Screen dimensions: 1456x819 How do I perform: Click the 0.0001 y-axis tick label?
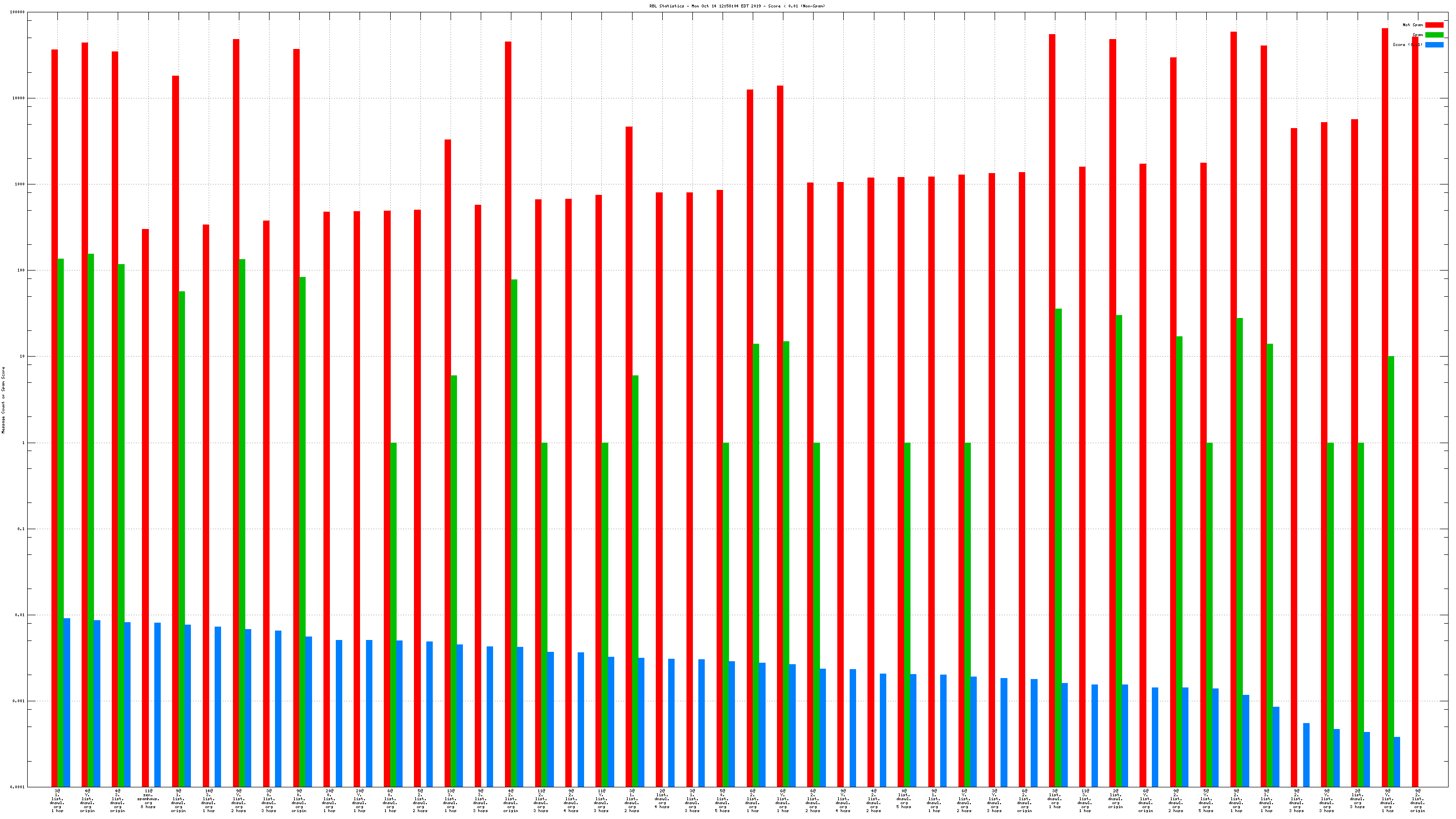click(17, 787)
